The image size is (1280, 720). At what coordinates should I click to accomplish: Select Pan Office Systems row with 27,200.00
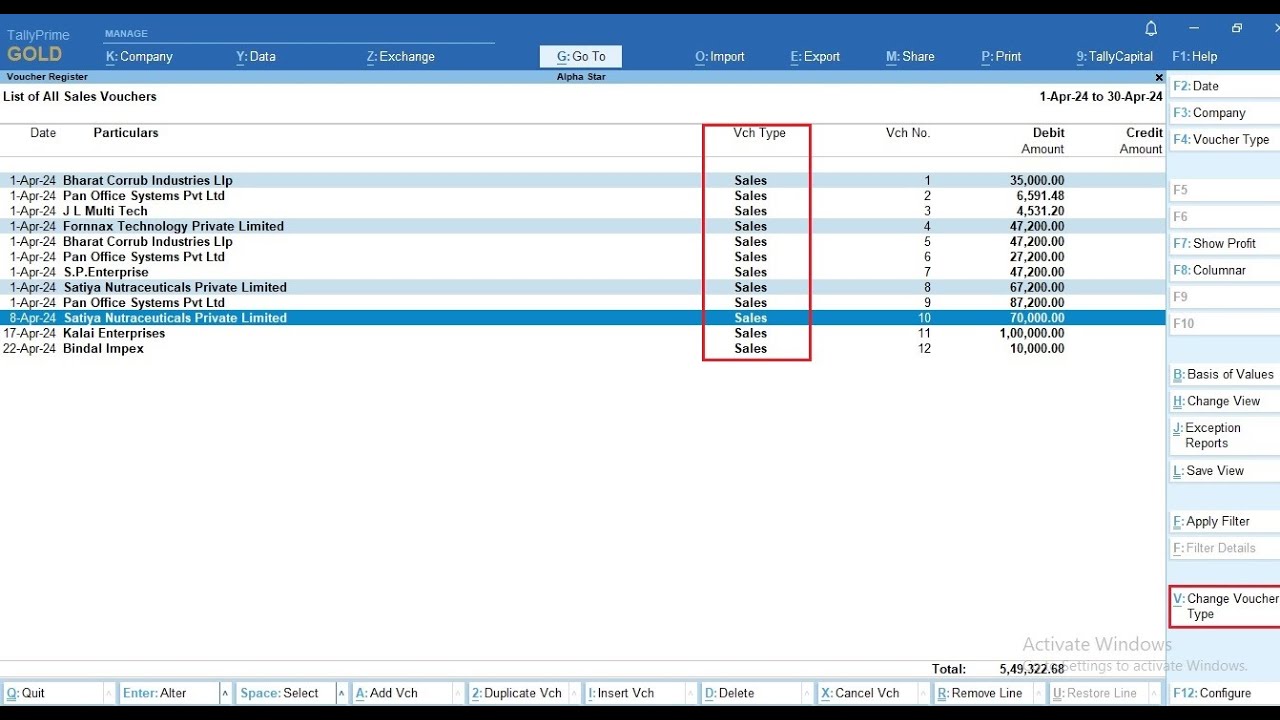[x=583, y=257]
